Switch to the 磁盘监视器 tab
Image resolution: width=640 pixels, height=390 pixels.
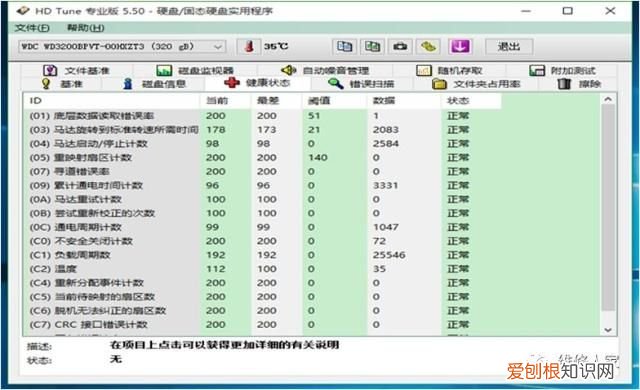coord(195,71)
